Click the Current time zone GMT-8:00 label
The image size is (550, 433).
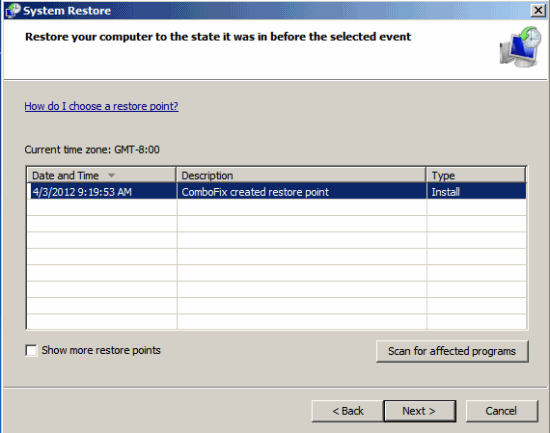coord(92,149)
